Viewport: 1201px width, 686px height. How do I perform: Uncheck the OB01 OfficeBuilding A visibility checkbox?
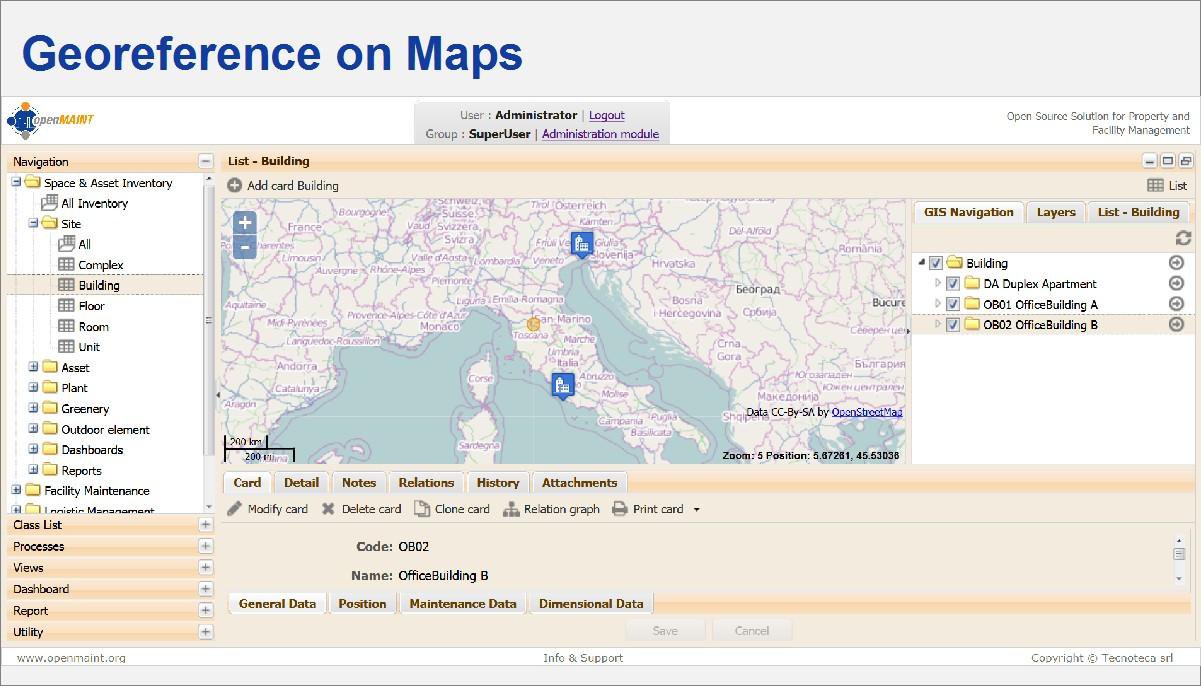point(952,304)
